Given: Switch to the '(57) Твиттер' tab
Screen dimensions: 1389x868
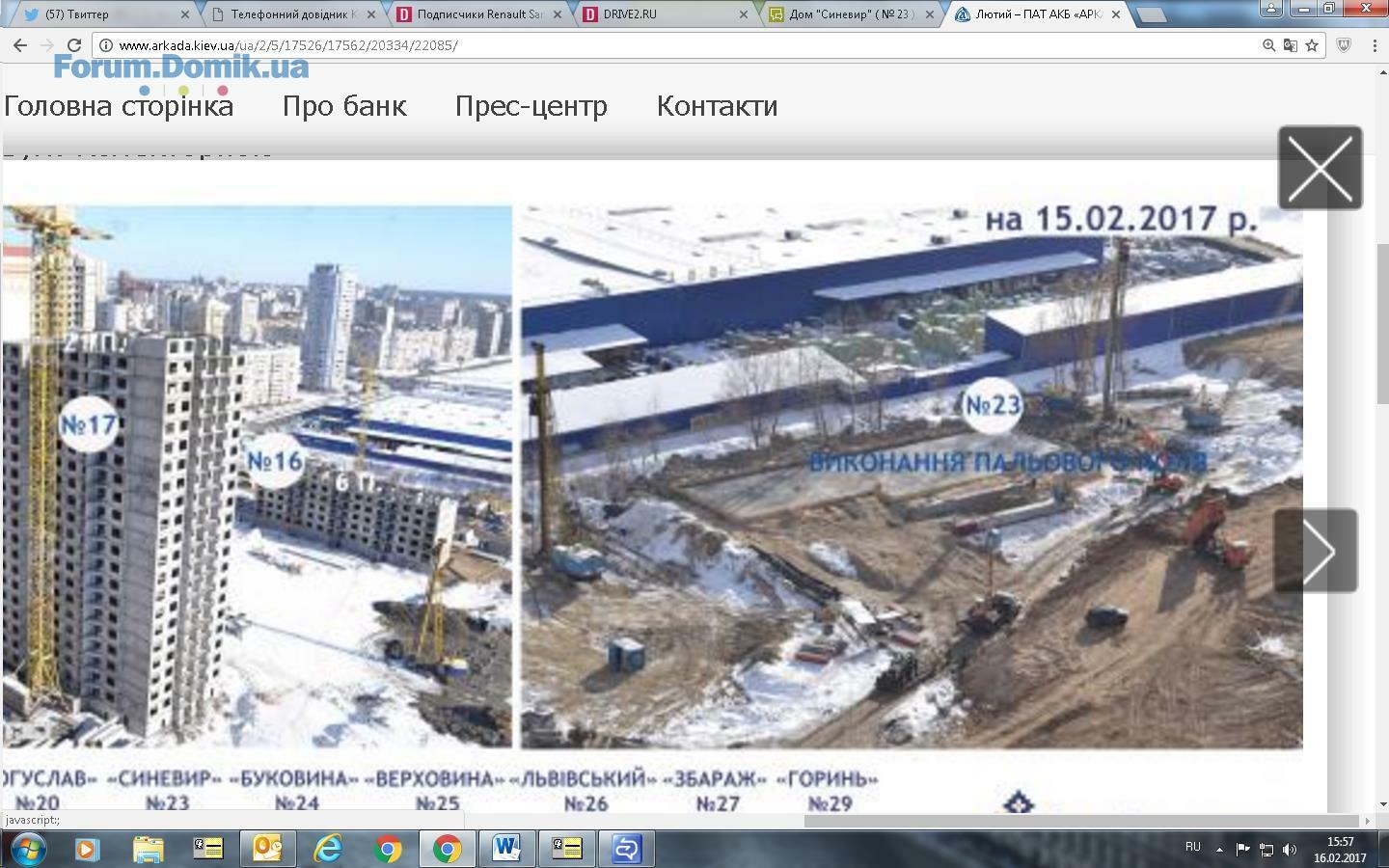Looking at the screenshot, I should point(104,14).
